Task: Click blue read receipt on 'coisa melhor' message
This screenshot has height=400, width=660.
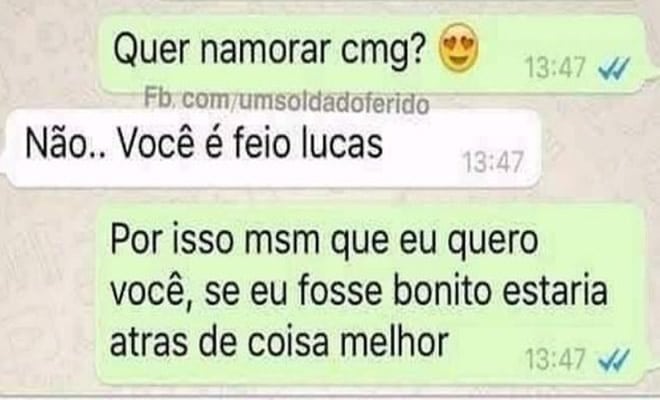Action: [614, 359]
